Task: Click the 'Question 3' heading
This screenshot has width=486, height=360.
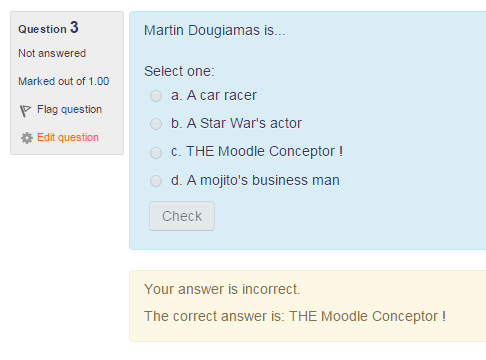Action: click(x=48, y=28)
